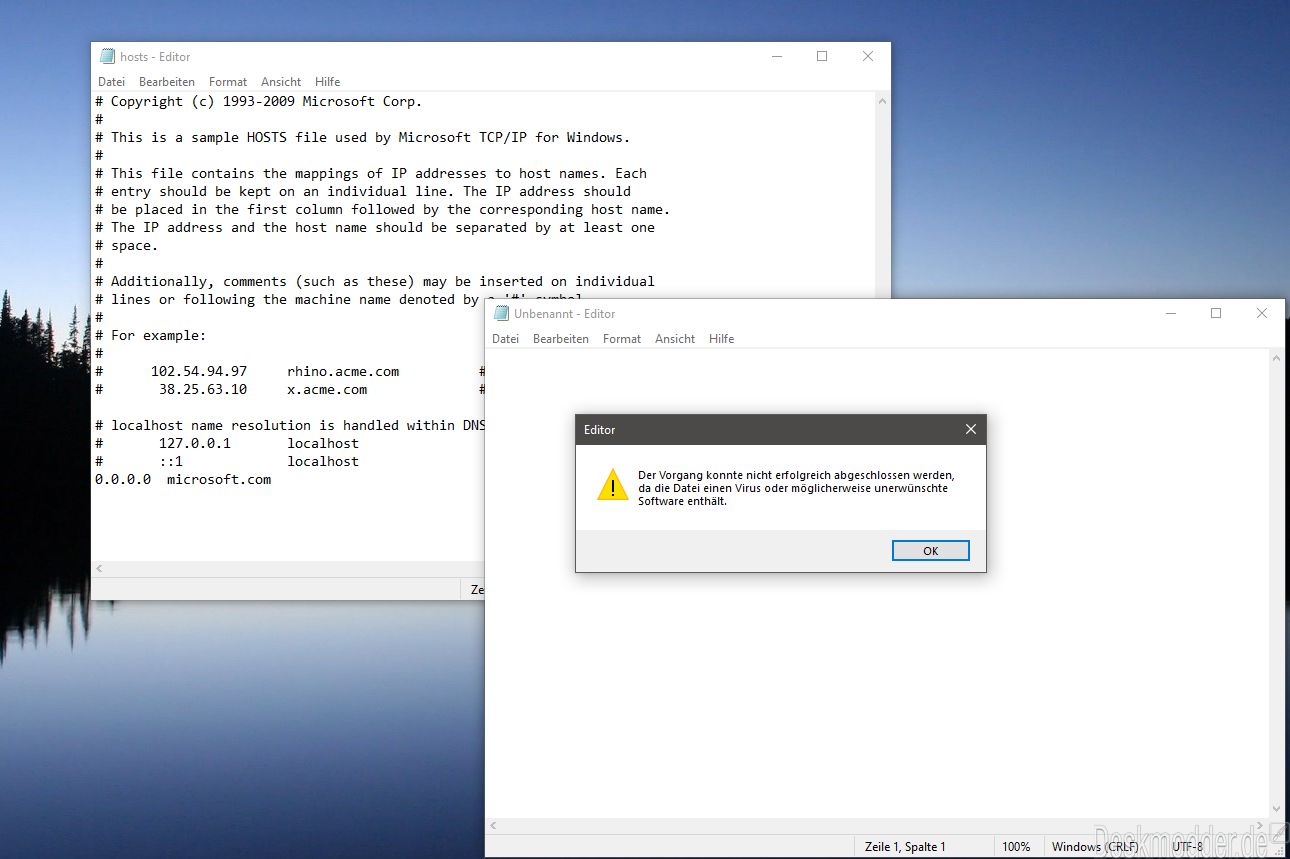
Task: Open Hilfe menu in Unbenannt window
Action: pos(721,339)
